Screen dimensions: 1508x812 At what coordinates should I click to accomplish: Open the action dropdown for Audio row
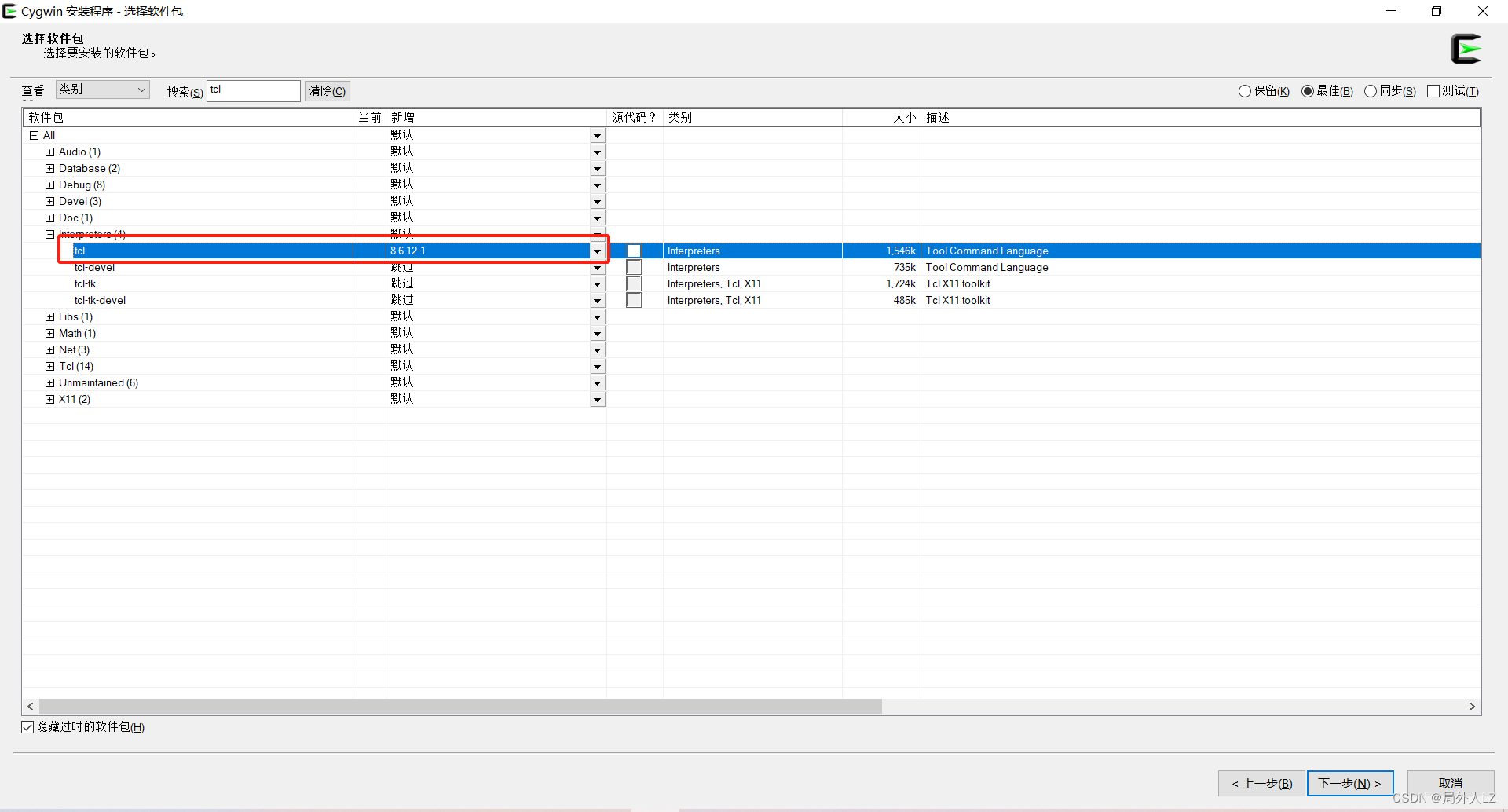point(598,152)
